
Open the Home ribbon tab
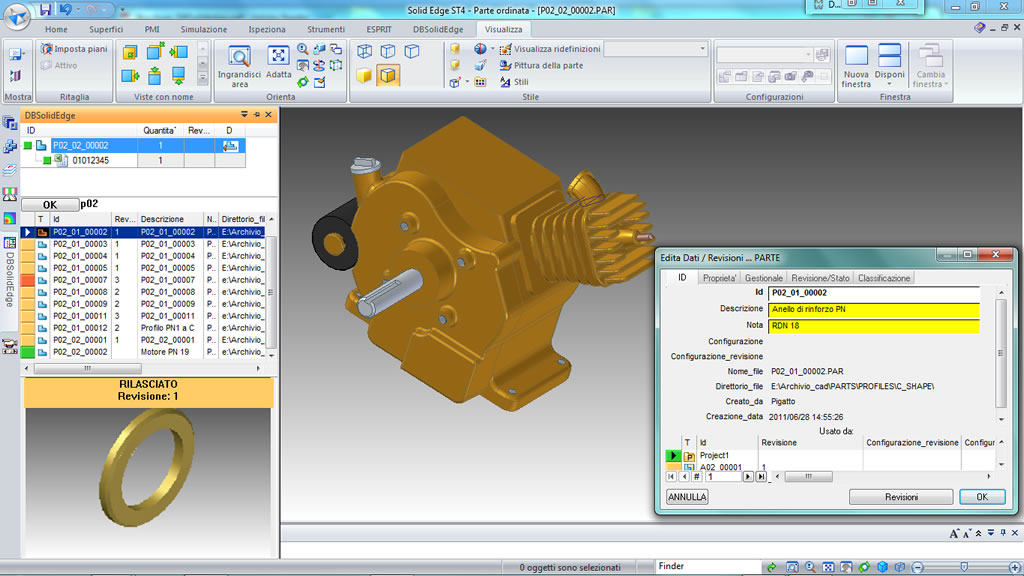56,29
